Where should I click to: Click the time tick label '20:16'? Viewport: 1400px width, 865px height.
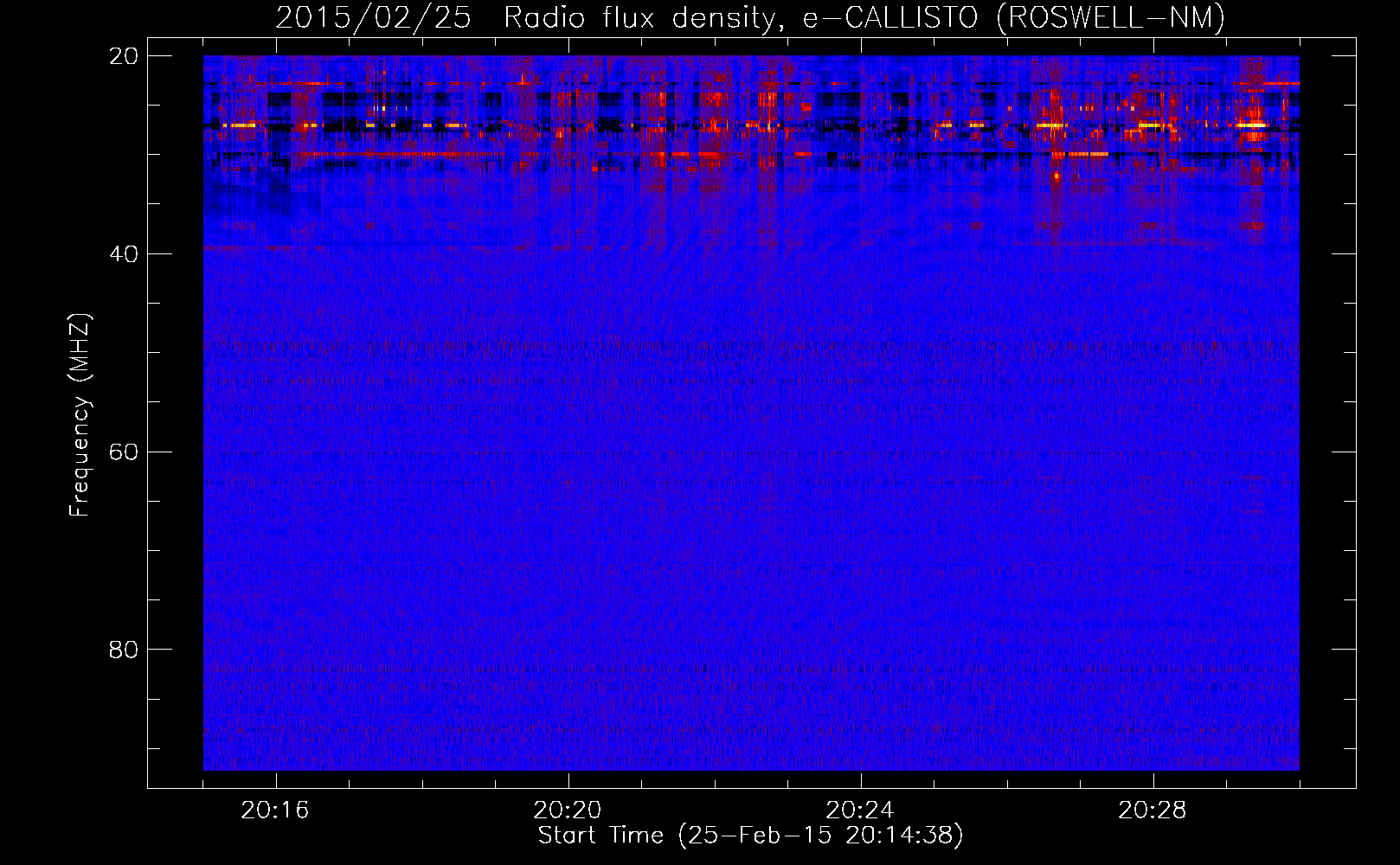pos(275,811)
